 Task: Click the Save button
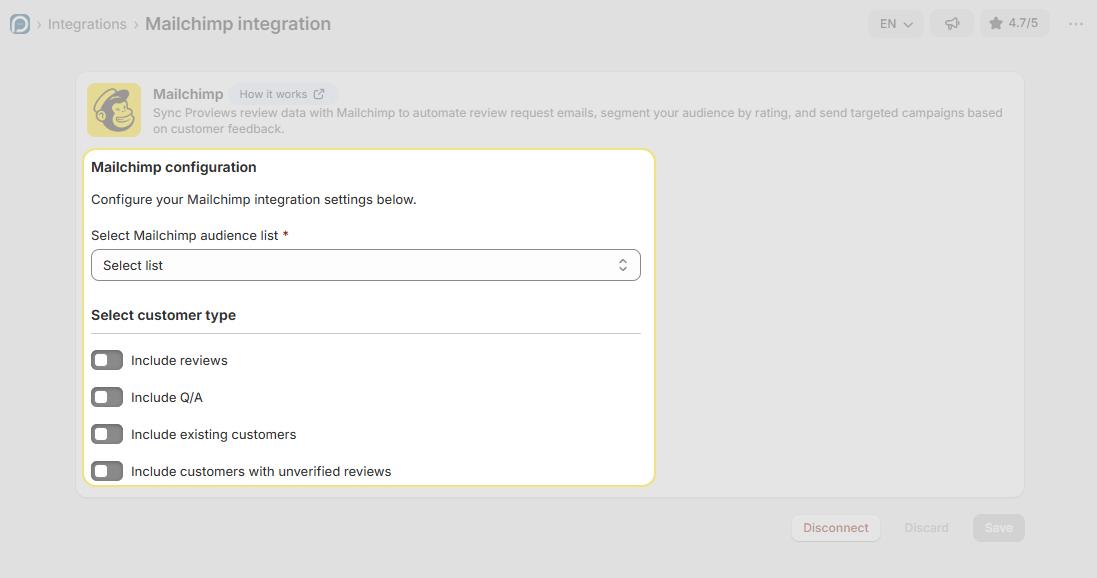click(998, 528)
